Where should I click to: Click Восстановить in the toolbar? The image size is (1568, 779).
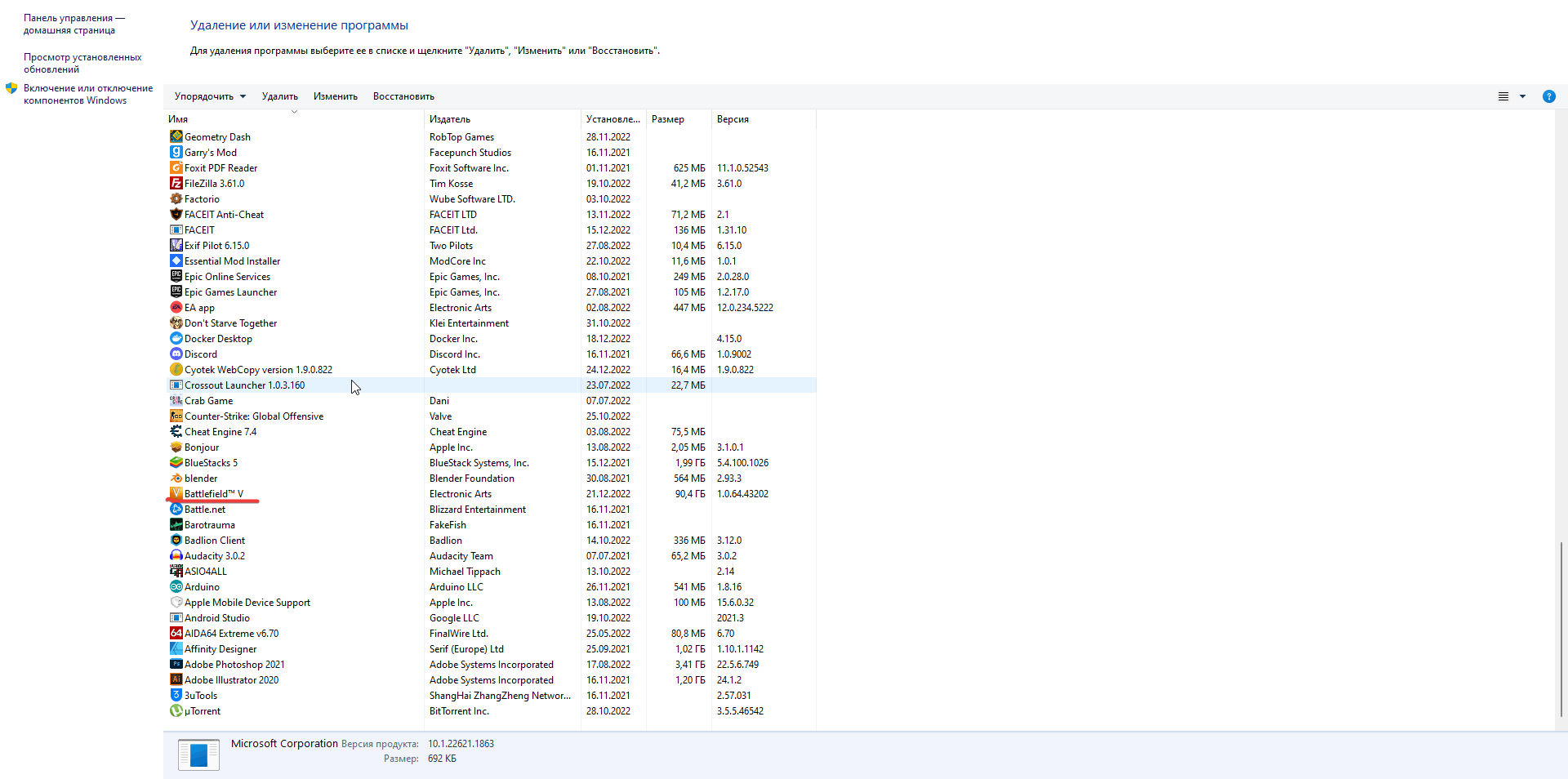403,96
